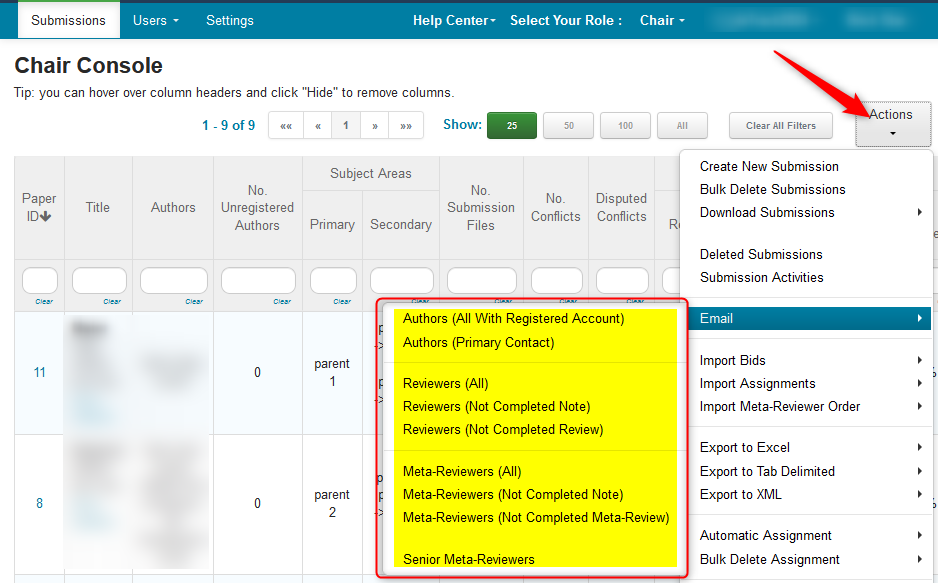Open the Users dropdown menu

[156, 20]
